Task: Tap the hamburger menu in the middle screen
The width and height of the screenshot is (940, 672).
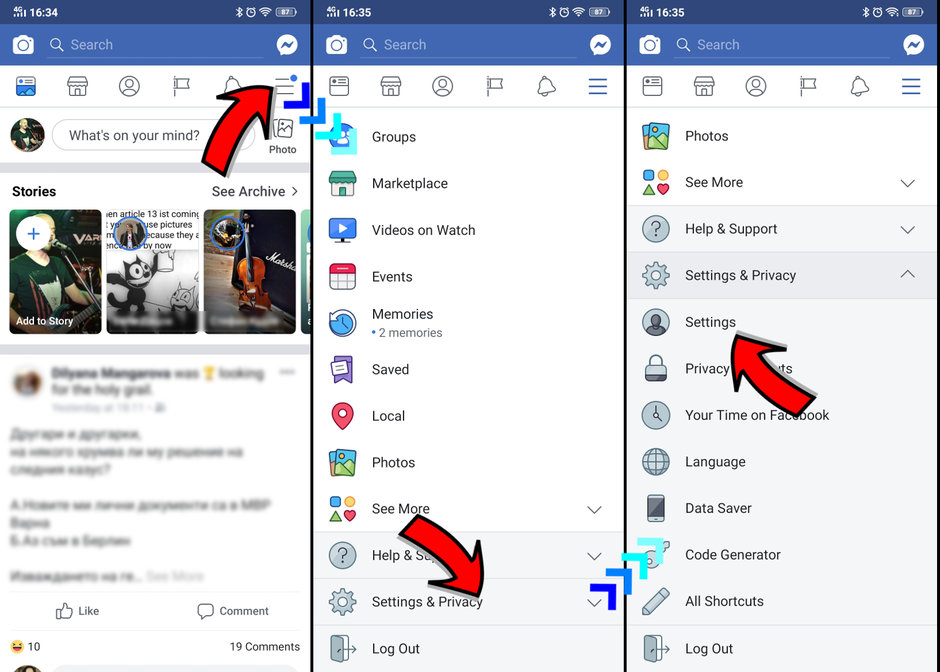Action: click(x=598, y=86)
